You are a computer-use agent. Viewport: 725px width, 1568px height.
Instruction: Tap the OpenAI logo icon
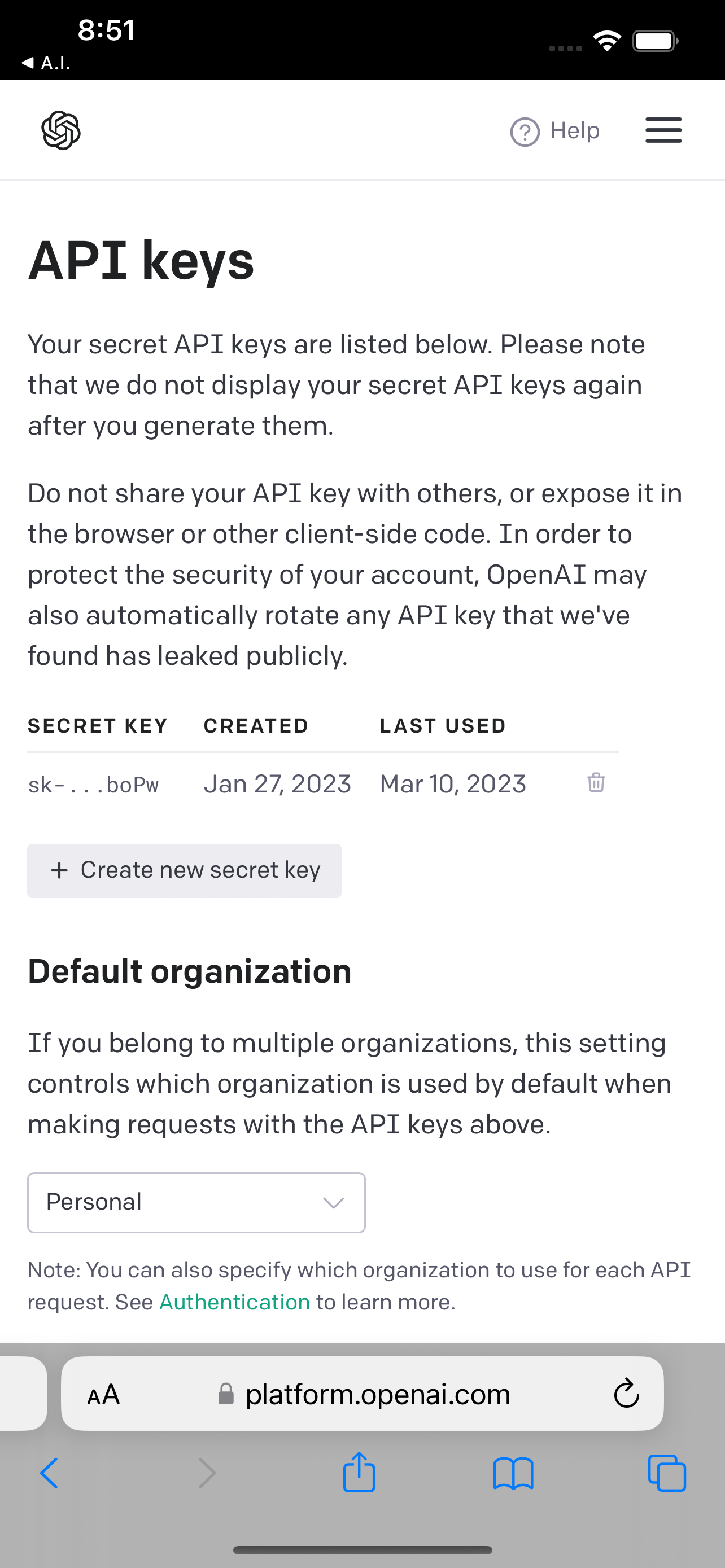click(x=61, y=130)
